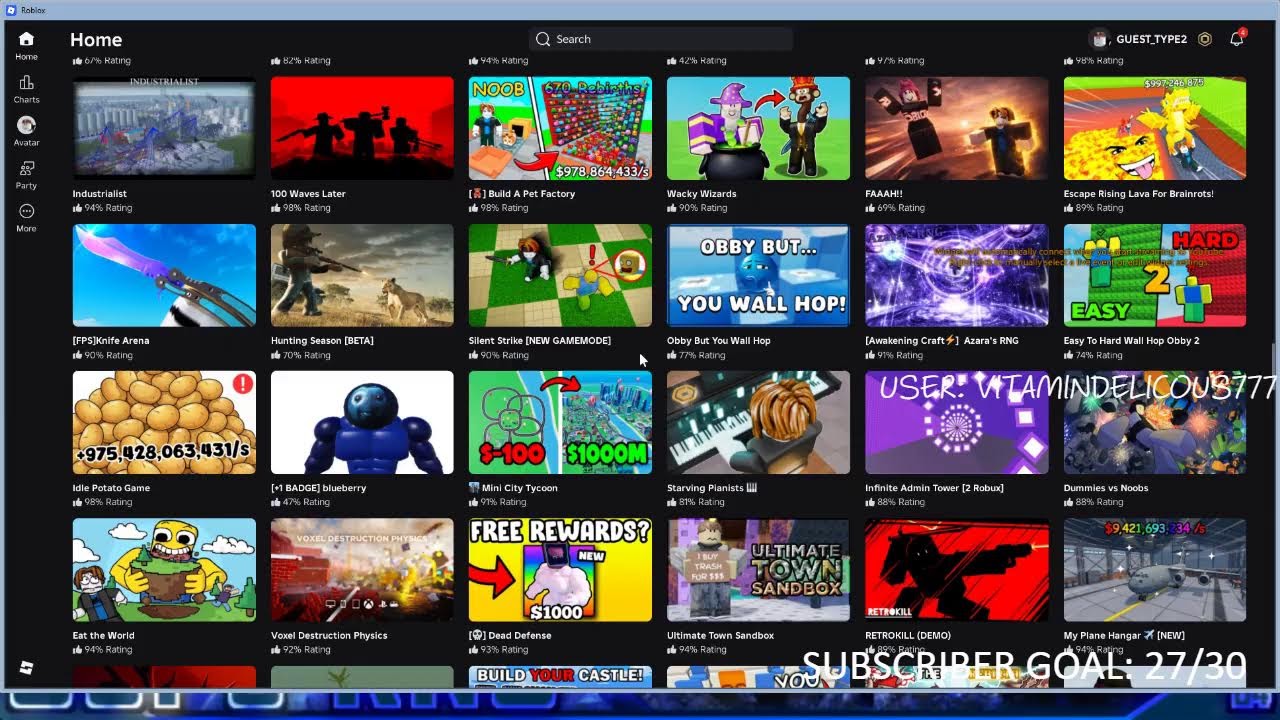
Task: Open the [FPS]Knife Arena thumbnail
Action: tap(164, 275)
